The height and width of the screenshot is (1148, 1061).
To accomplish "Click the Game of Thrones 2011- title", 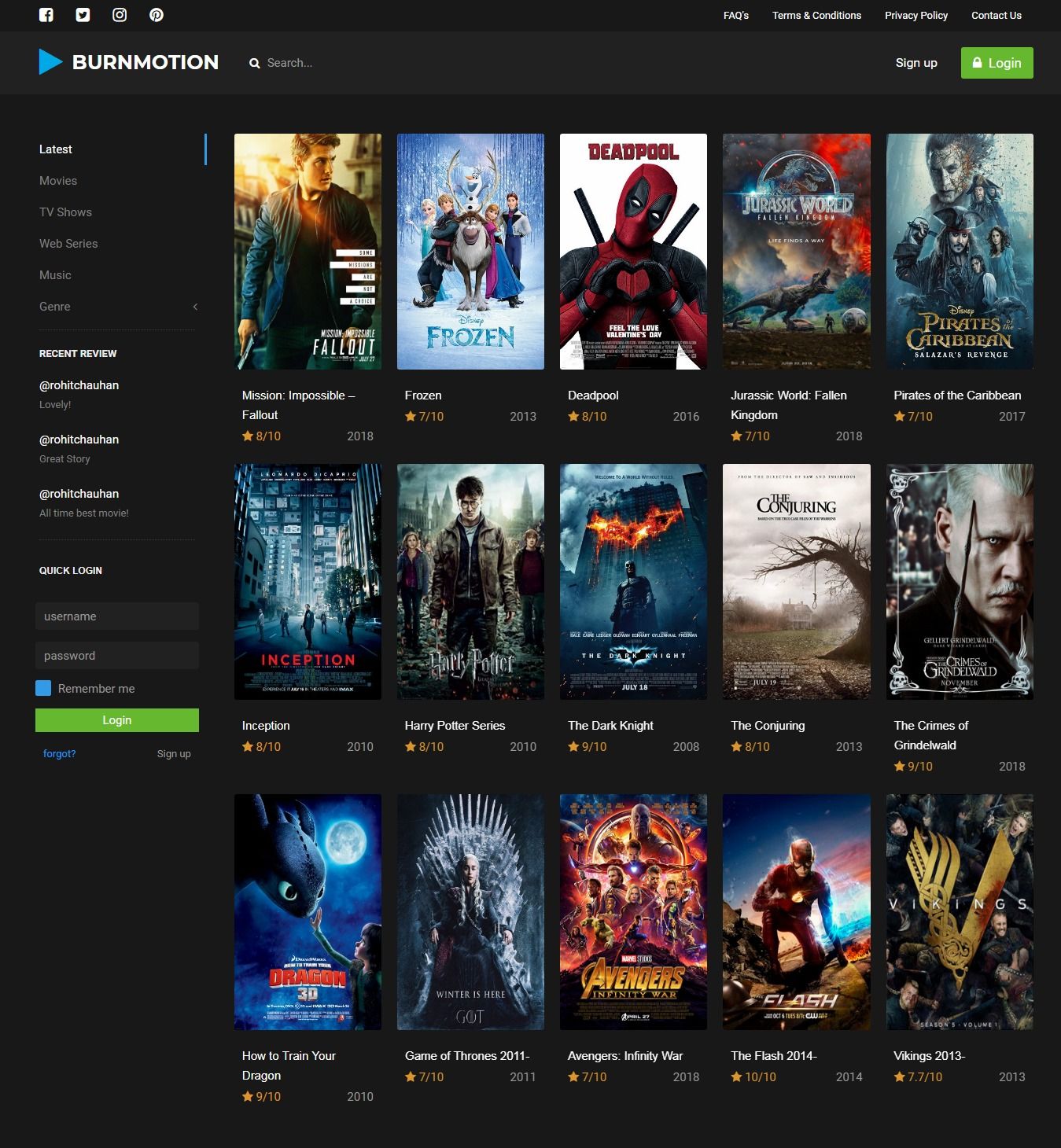I will [467, 1056].
